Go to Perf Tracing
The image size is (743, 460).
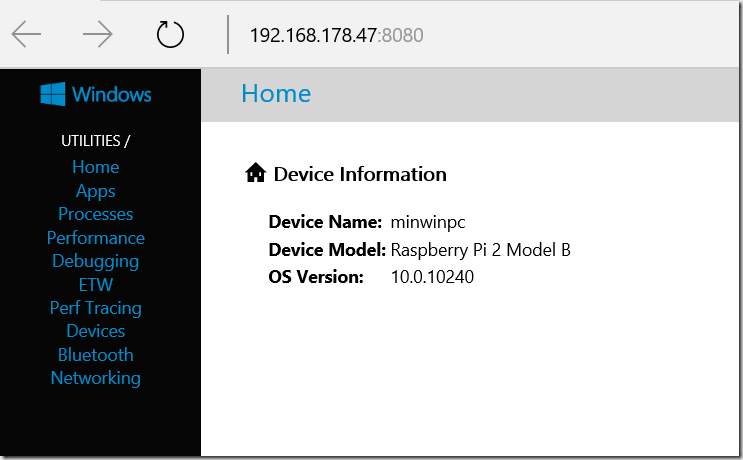96,308
